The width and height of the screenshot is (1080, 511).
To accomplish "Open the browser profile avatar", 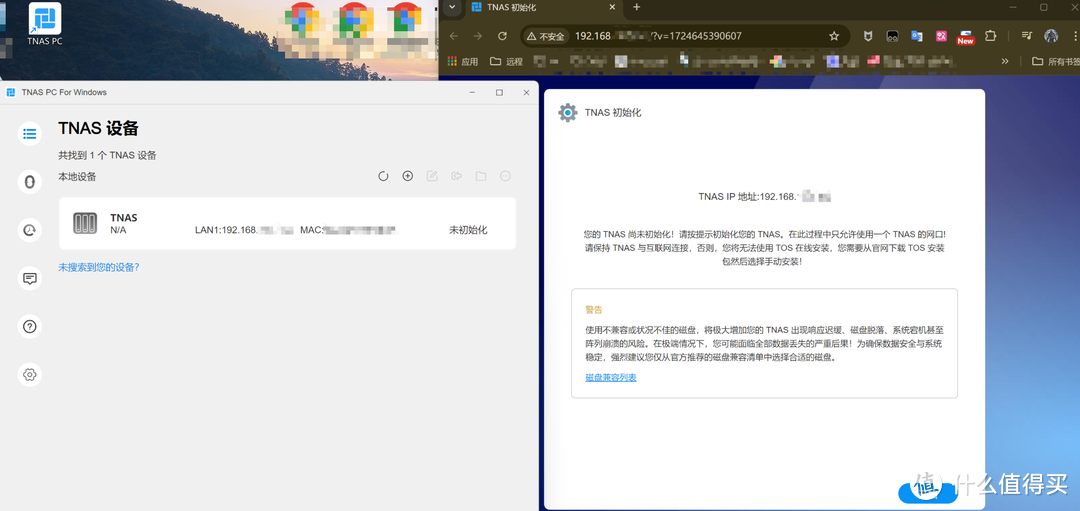I will (x=1051, y=36).
